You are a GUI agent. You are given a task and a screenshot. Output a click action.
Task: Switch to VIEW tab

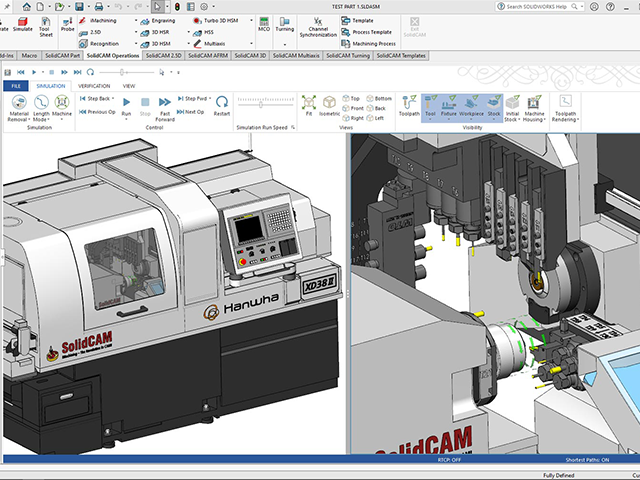tap(129, 86)
